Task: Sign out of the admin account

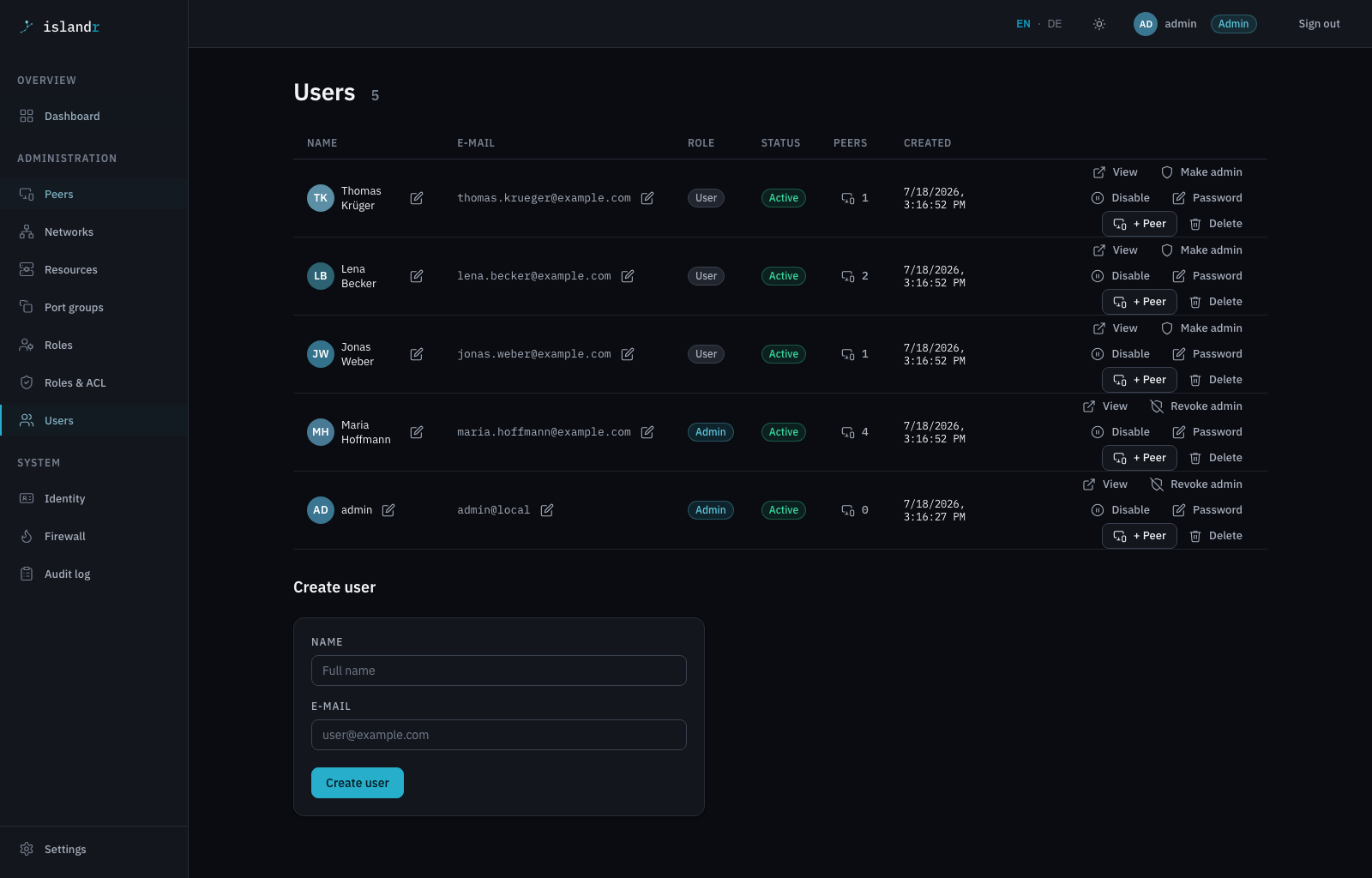Action: click(1319, 24)
